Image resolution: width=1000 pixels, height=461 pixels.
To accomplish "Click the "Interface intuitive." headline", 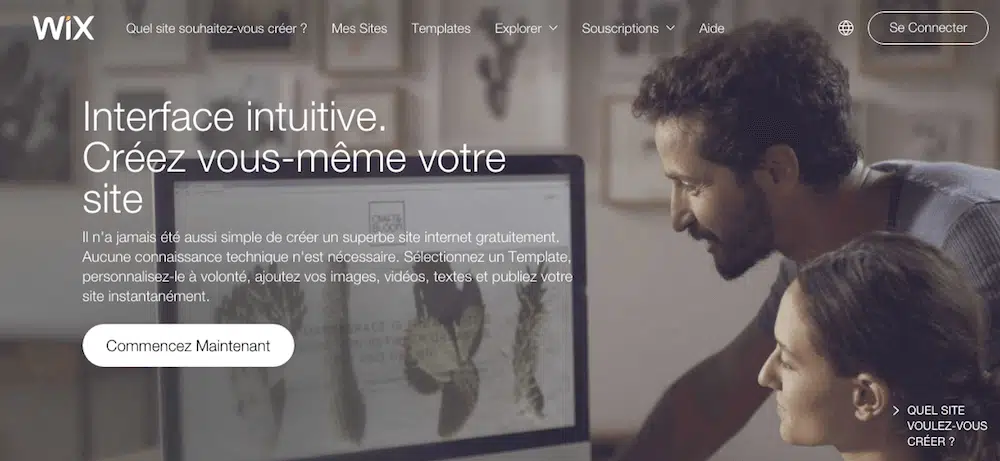I will [x=234, y=117].
